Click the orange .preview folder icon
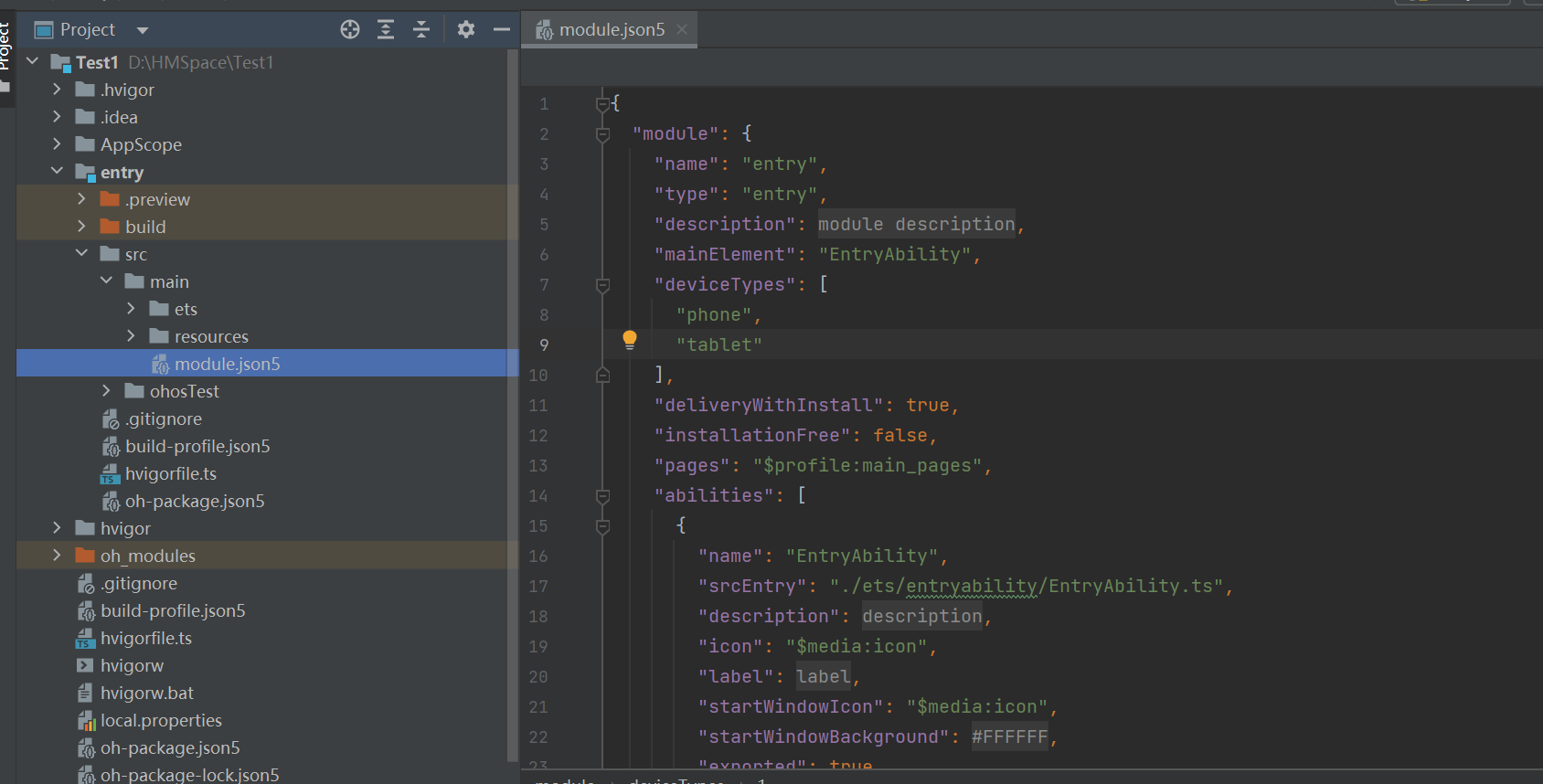1543x784 pixels. pos(110,198)
